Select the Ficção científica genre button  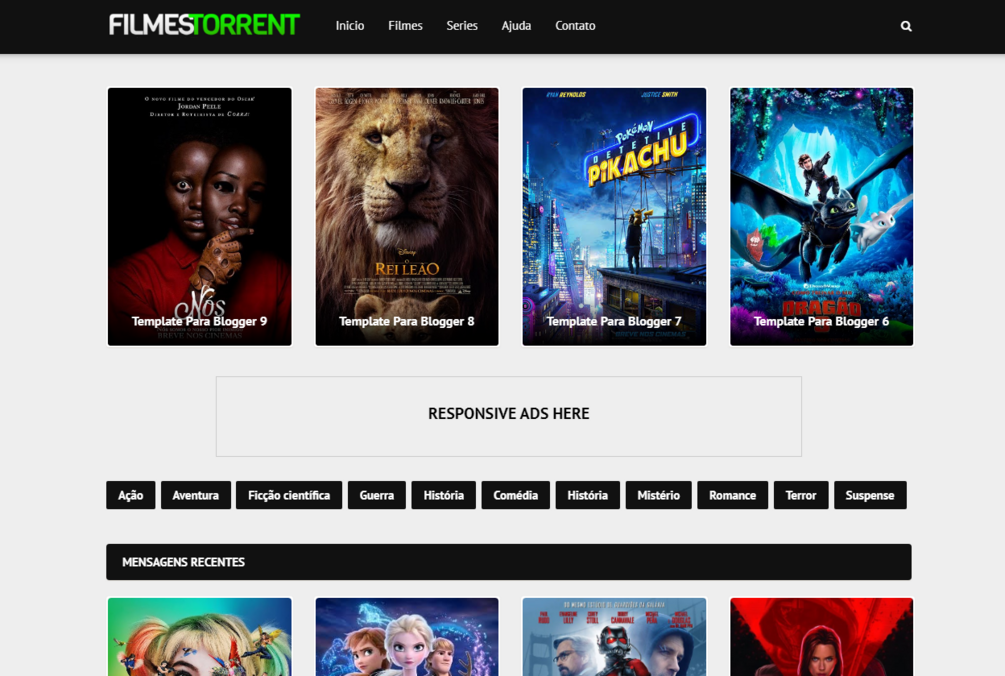[x=289, y=495]
